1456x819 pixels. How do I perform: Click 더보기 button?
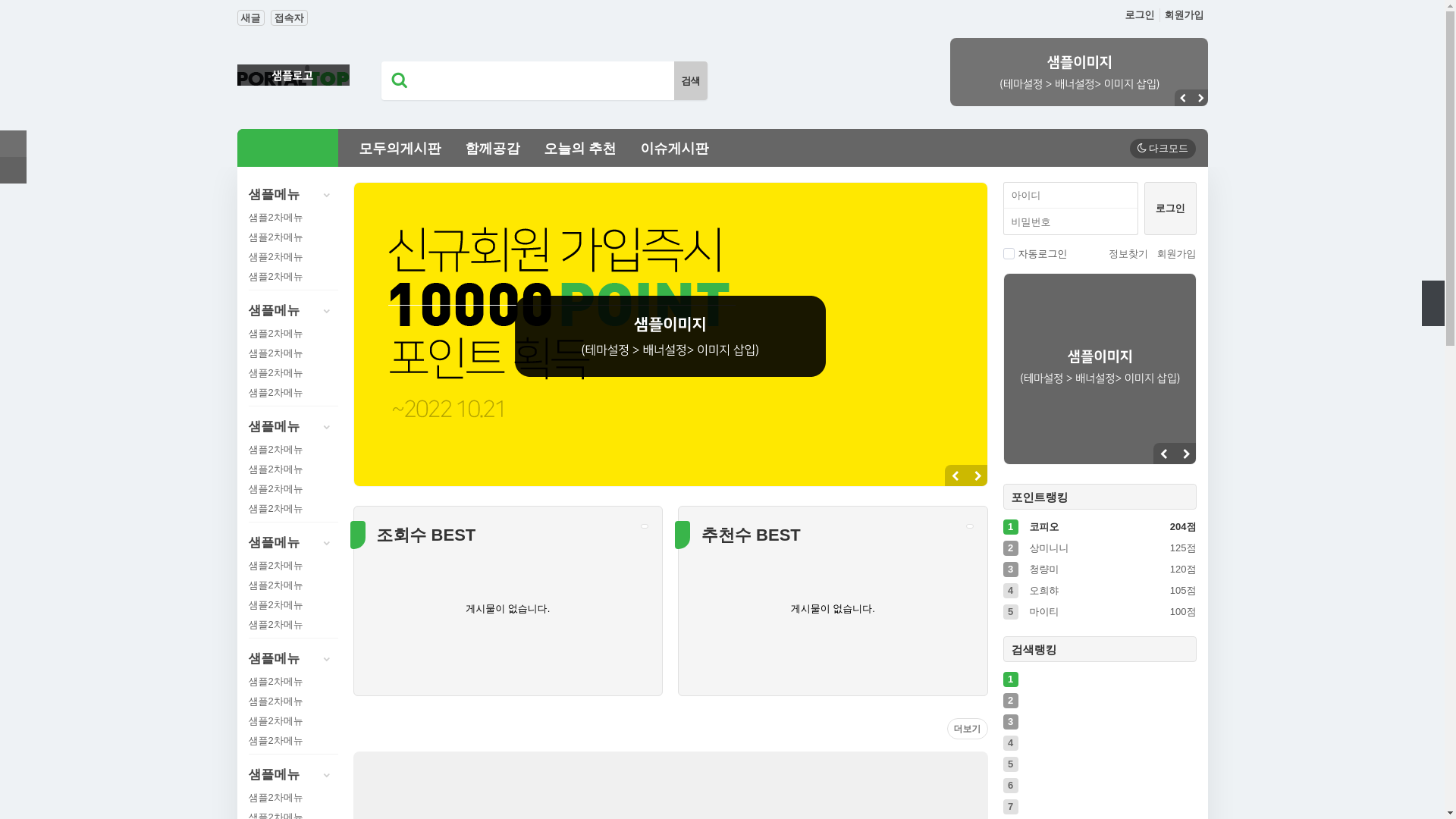click(968, 729)
